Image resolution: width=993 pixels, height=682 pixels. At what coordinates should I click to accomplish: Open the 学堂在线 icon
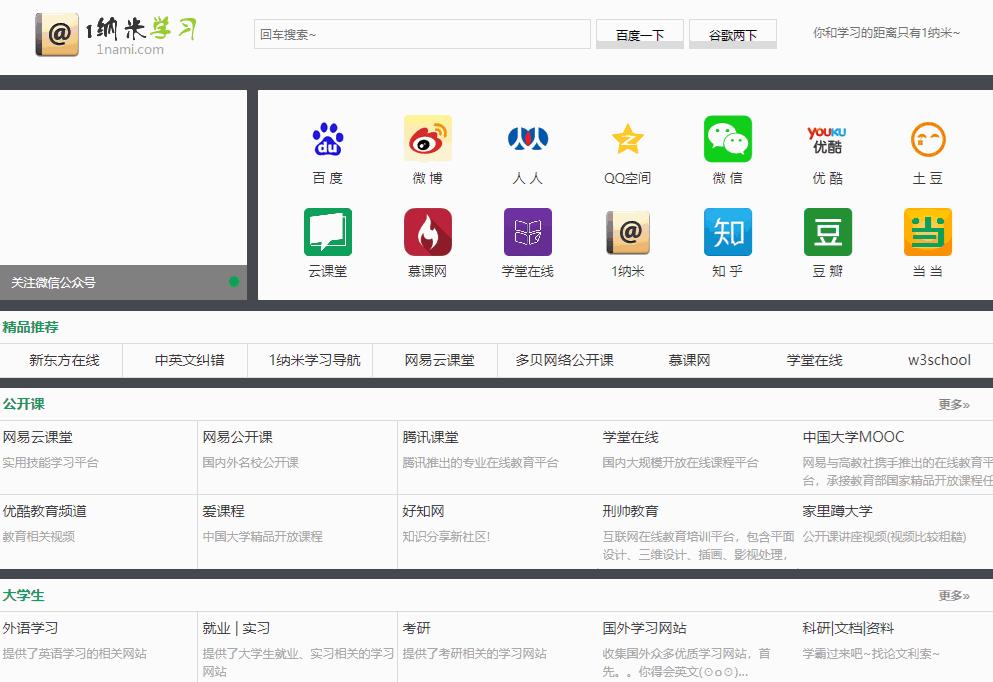pyautogui.click(x=527, y=232)
